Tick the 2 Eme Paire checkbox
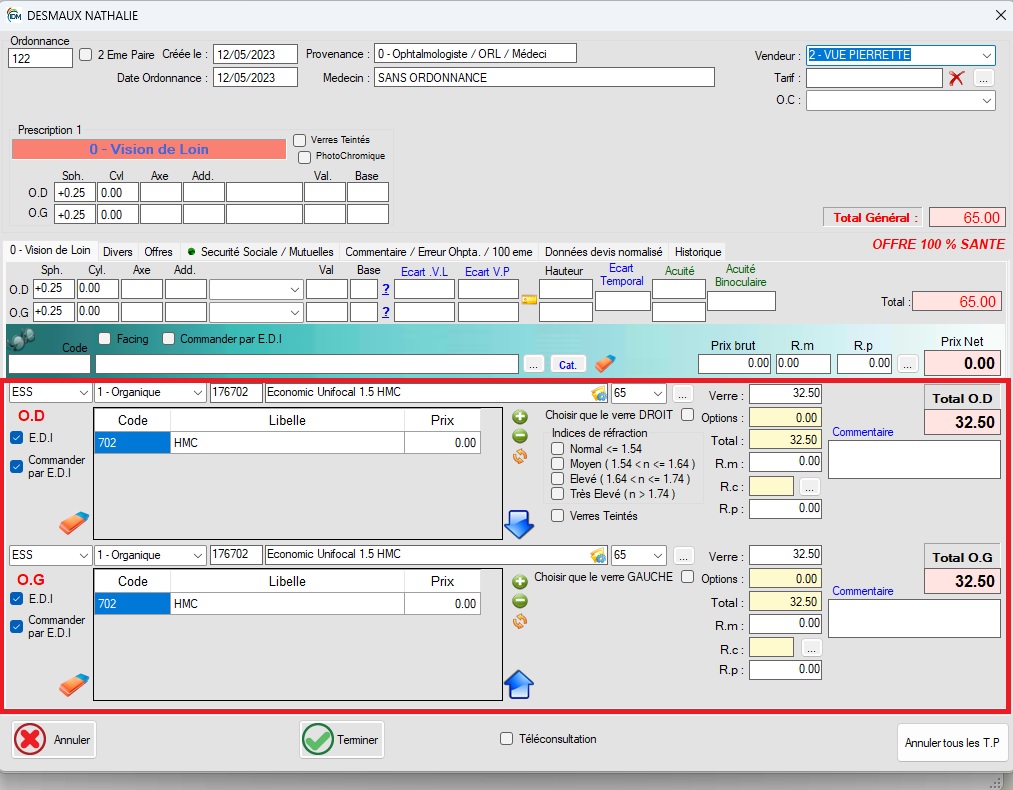This screenshot has height=790, width=1013. pos(86,55)
